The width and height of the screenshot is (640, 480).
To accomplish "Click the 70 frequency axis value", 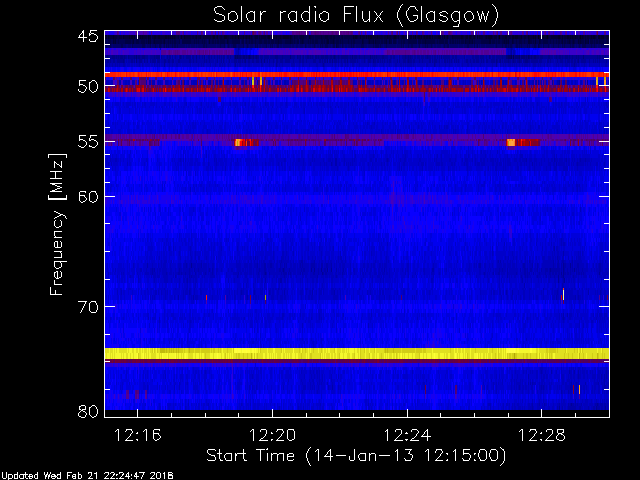I will pos(88,307).
